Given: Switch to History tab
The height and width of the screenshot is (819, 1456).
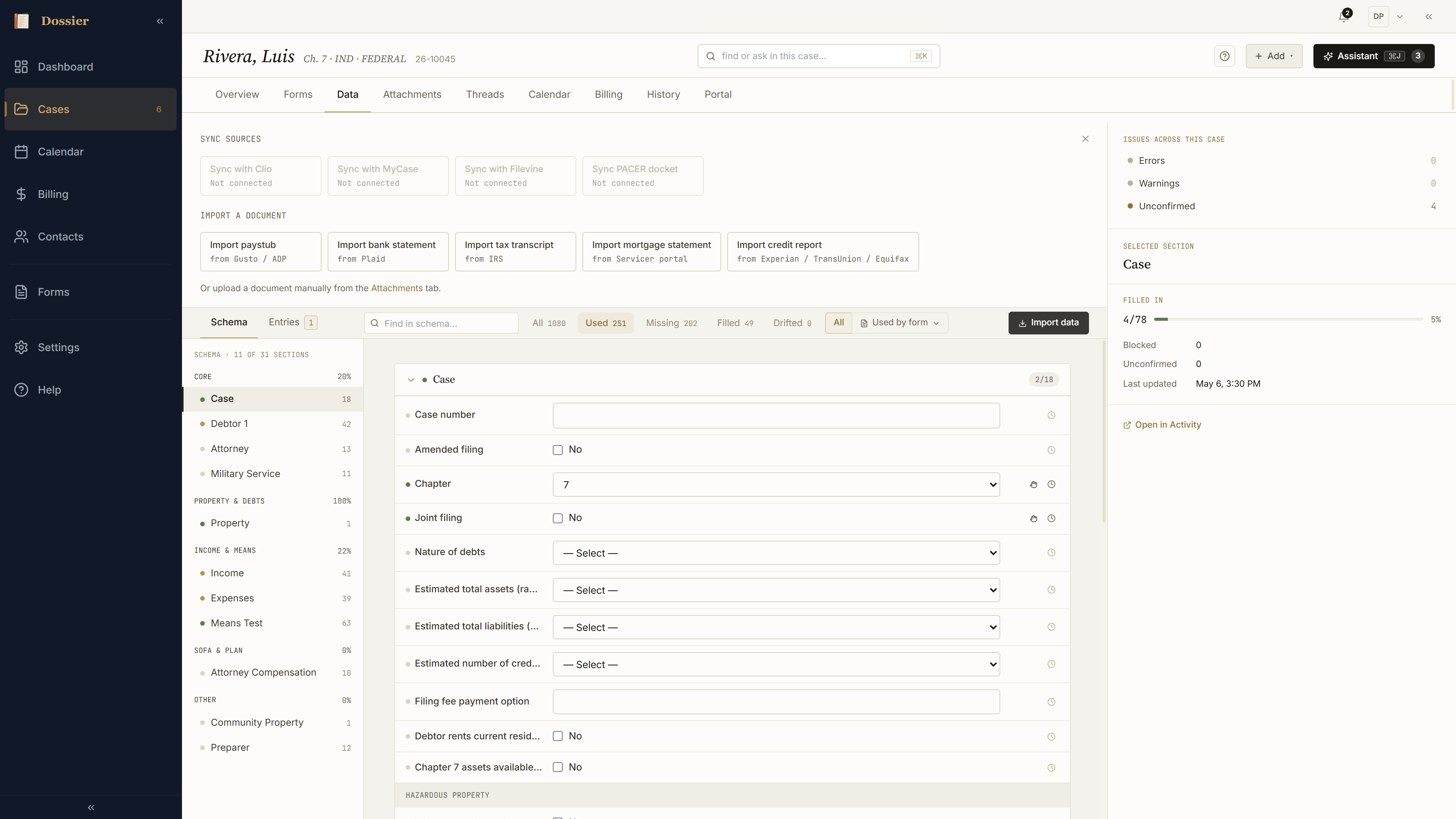Looking at the screenshot, I should [664, 94].
